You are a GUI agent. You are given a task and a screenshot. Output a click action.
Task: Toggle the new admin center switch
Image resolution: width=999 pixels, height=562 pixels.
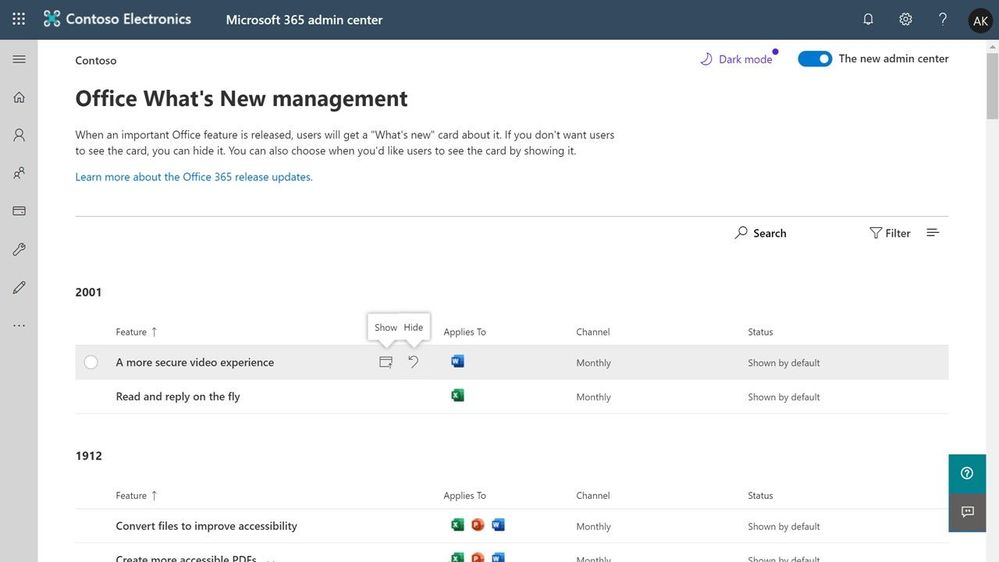coord(815,59)
